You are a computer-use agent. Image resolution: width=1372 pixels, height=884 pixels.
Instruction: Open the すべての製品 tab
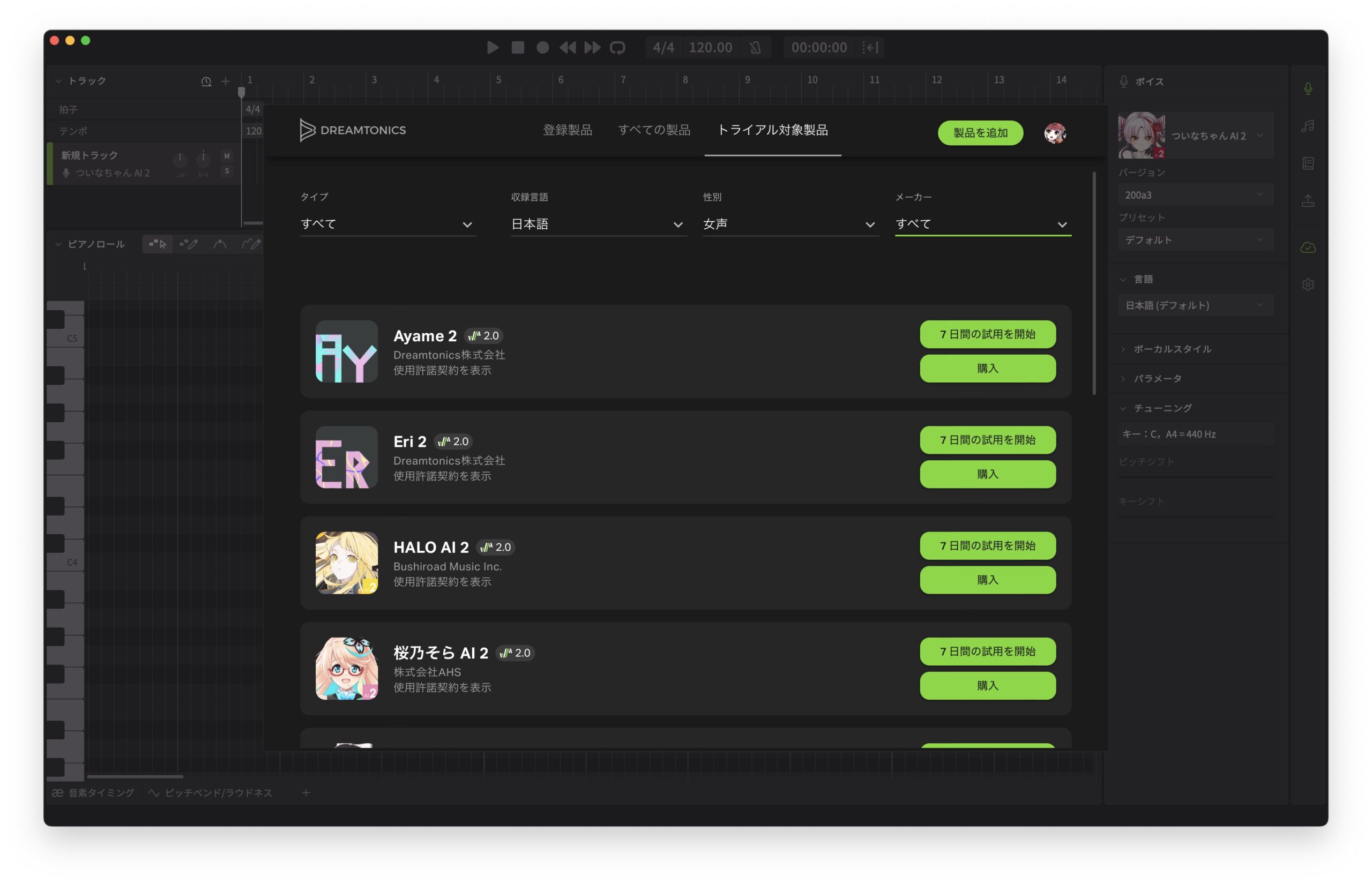(x=654, y=130)
